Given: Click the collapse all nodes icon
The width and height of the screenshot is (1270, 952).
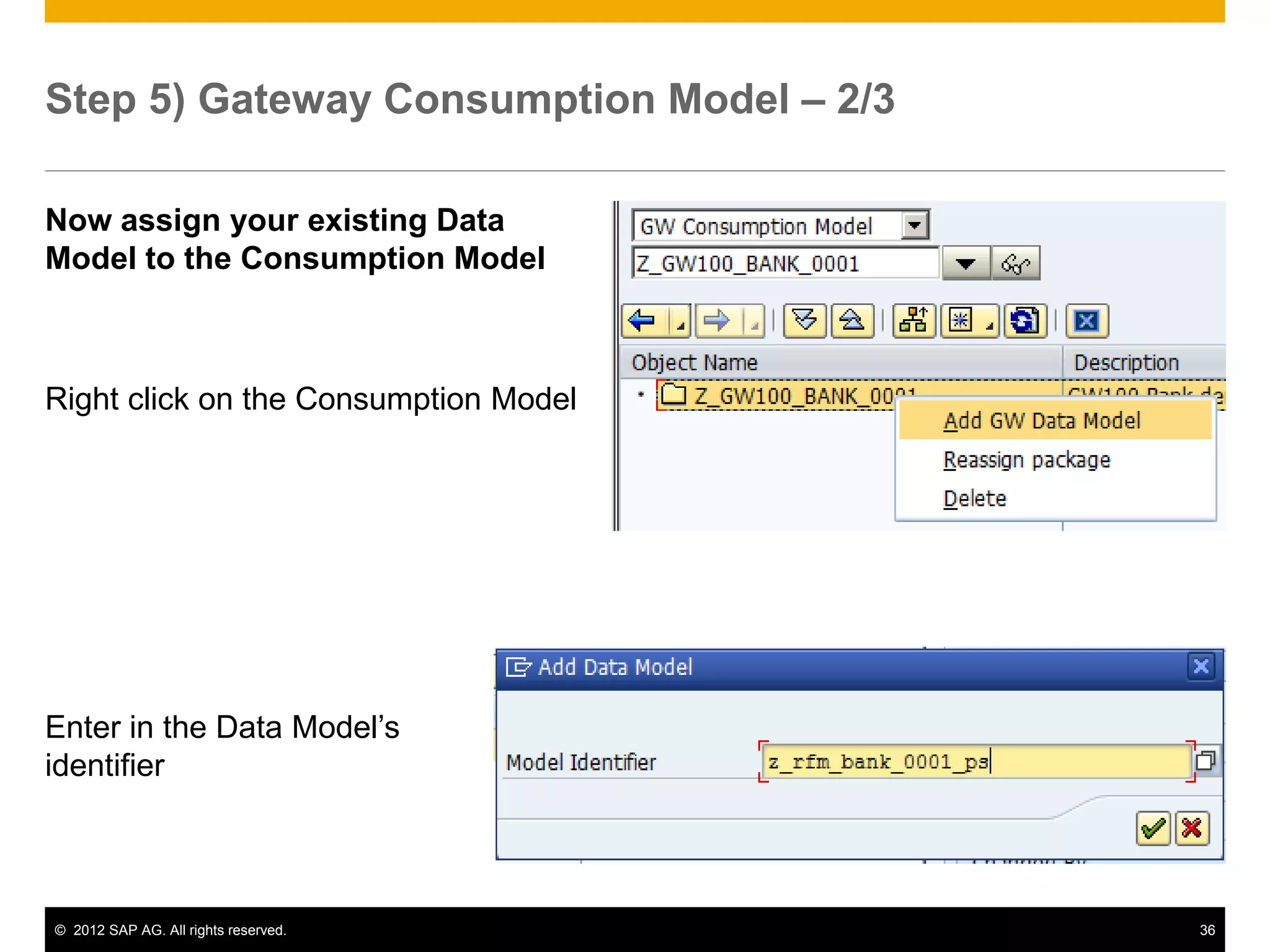Looking at the screenshot, I should pyautogui.click(x=853, y=320).
